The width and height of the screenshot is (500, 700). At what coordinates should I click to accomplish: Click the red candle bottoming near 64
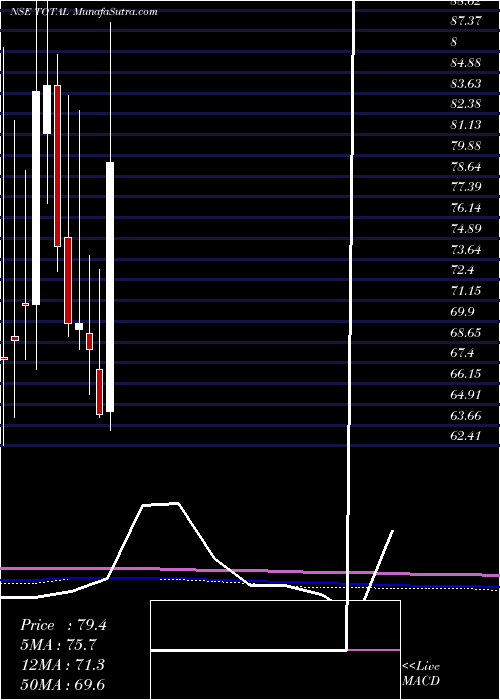[100, 392]
